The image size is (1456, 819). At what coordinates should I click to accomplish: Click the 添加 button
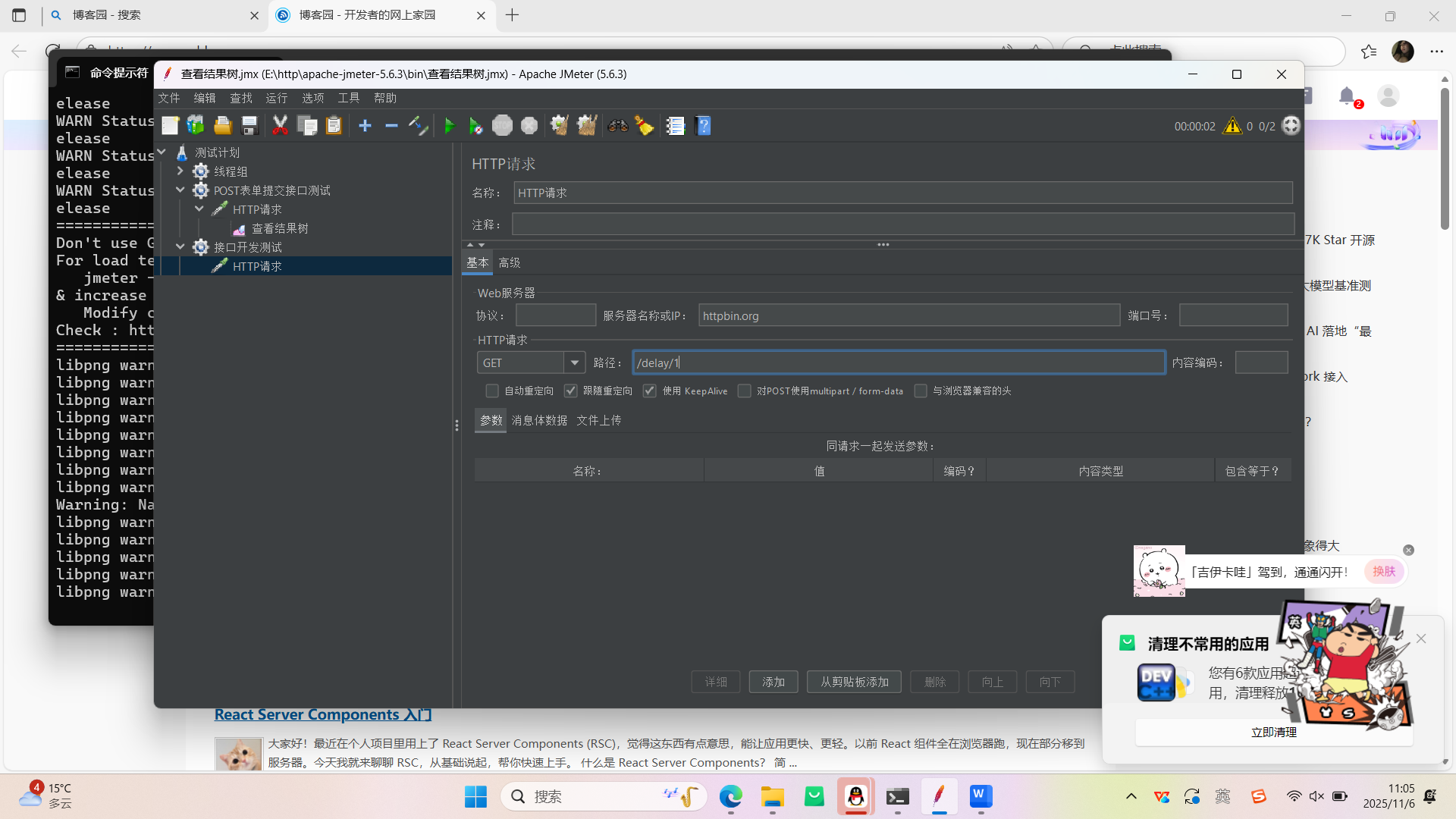(x=773, y=682)
